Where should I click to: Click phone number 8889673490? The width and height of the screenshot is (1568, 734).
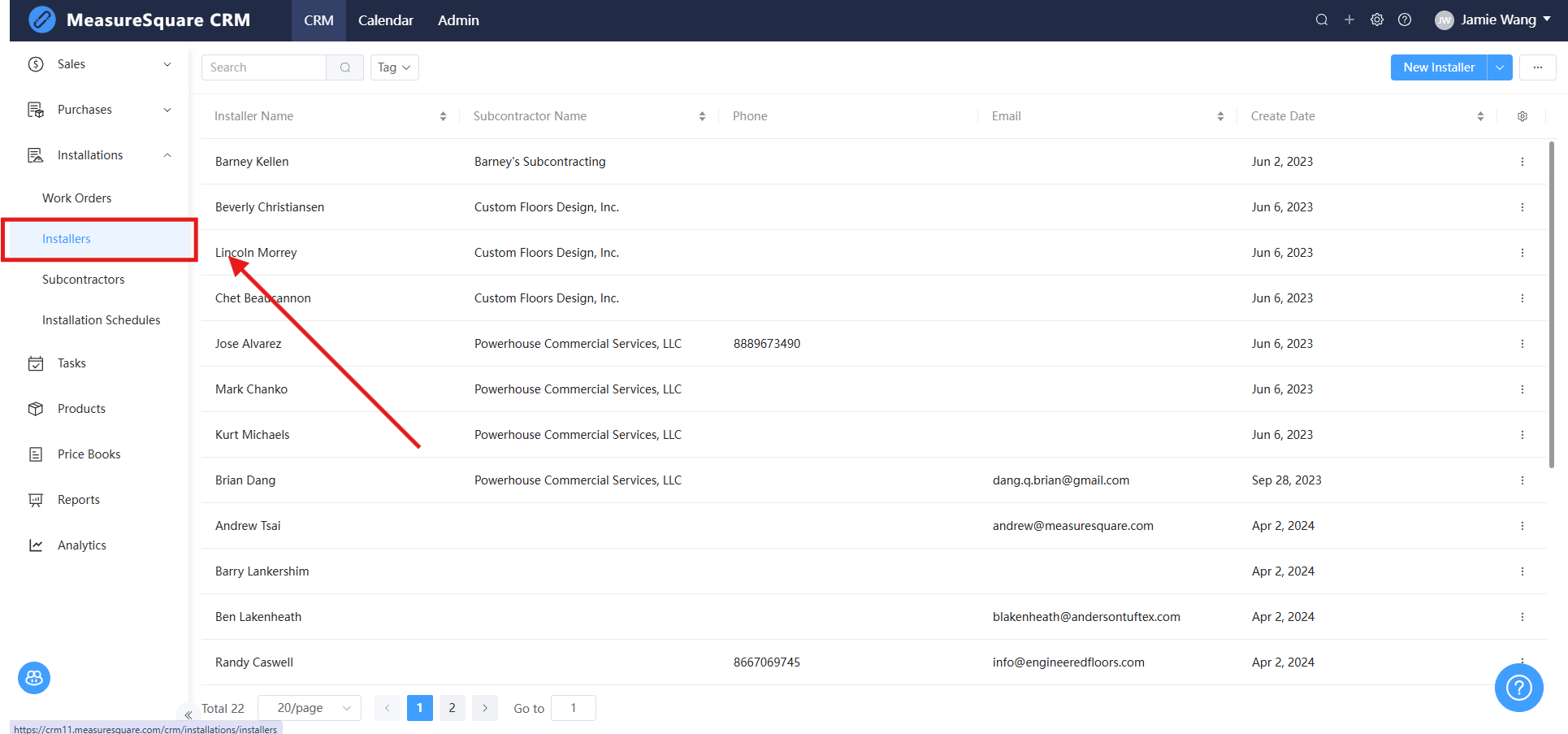click(767, 344)
